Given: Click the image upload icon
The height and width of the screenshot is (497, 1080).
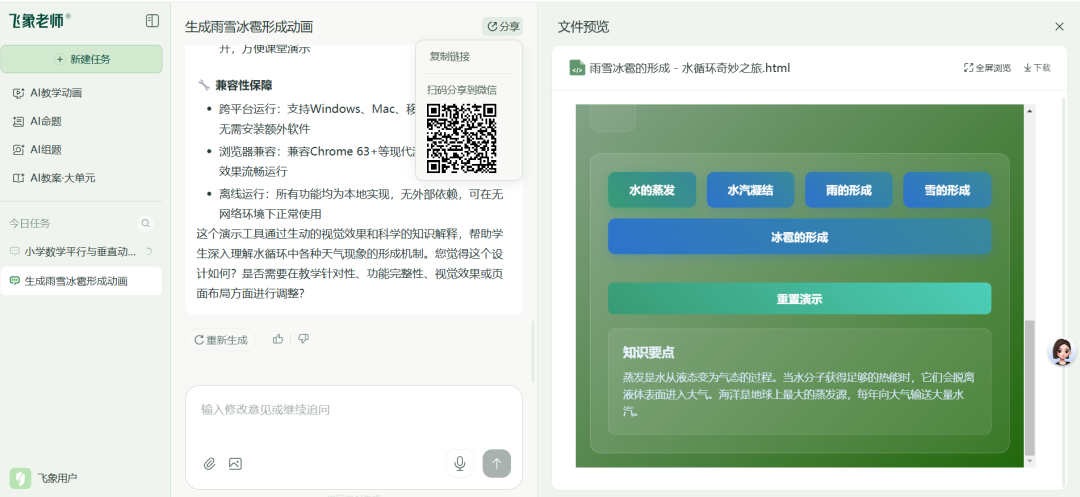Looking at the screenshot, I should (235, 464).
